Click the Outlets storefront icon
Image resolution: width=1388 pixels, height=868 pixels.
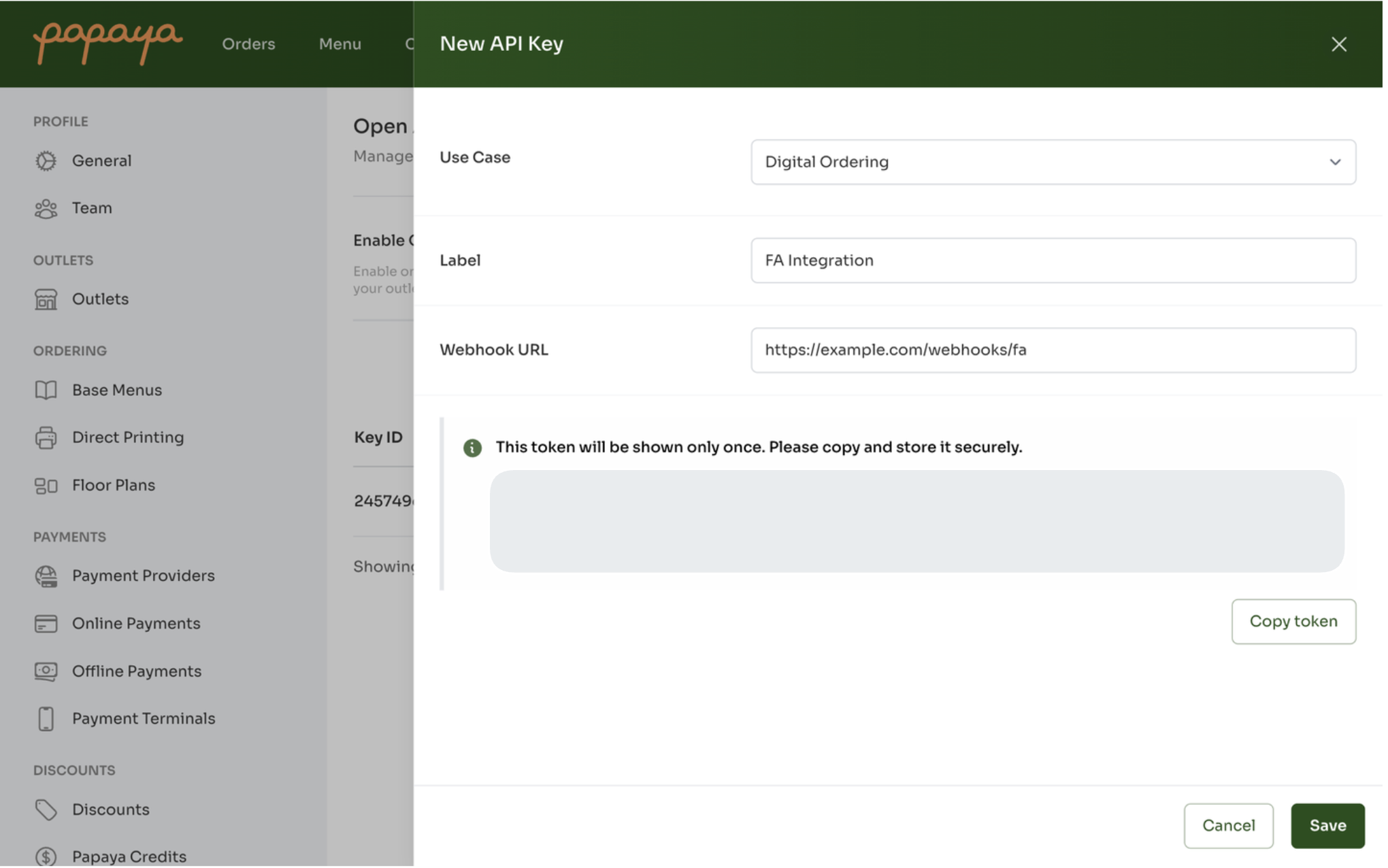tap(46, 300)
